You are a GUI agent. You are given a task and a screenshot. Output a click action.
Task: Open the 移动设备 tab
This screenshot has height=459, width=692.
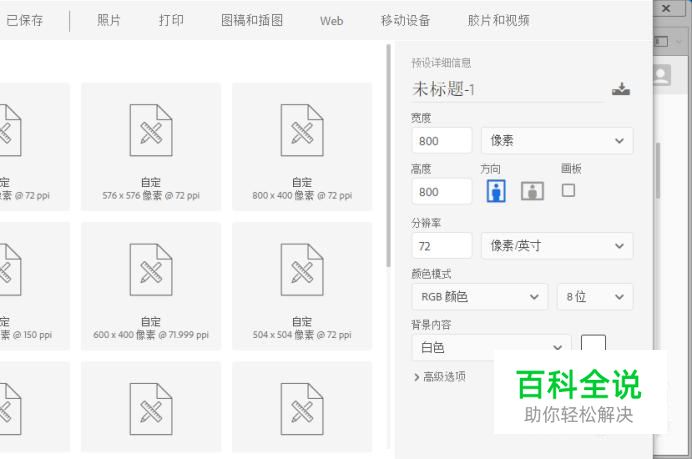click(x=406, y=20)
